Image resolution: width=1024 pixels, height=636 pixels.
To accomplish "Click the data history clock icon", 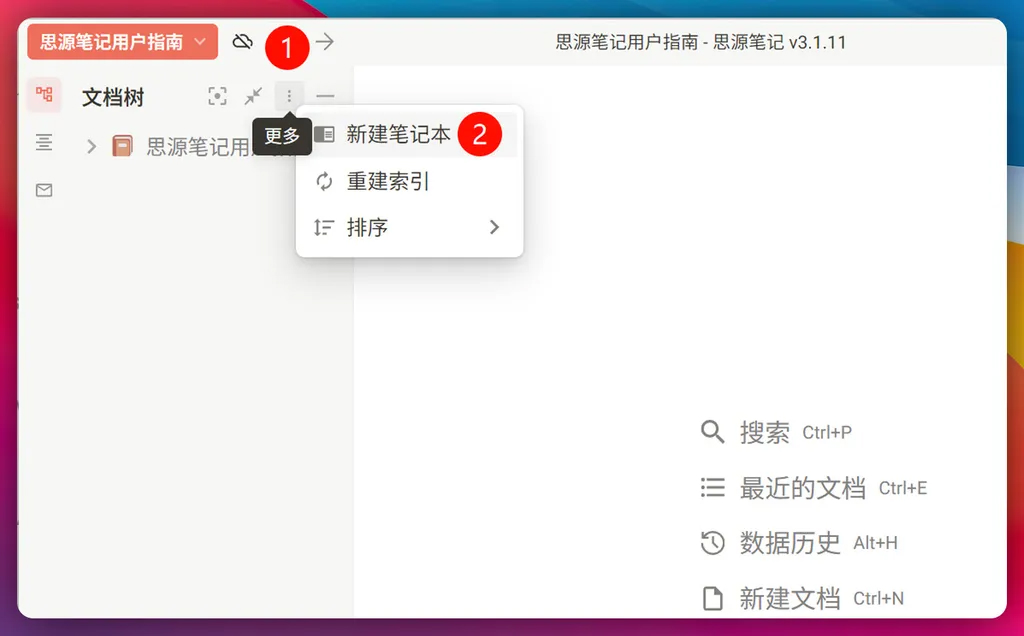I will click(712, 543).
